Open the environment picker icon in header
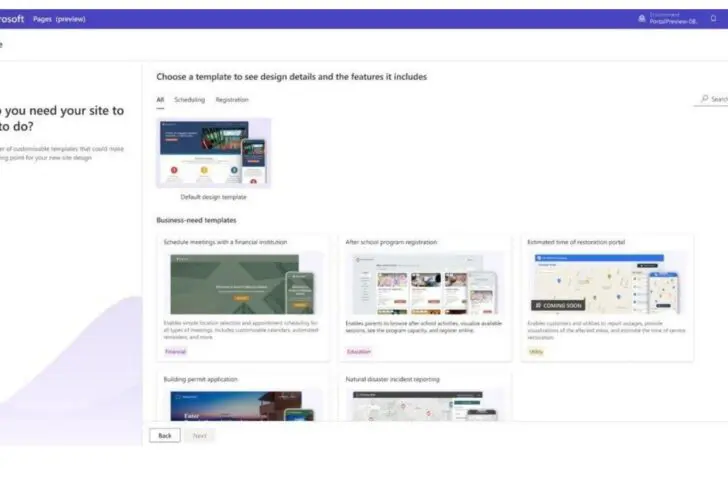Screen dimensions: 728x478 point(642,19)
